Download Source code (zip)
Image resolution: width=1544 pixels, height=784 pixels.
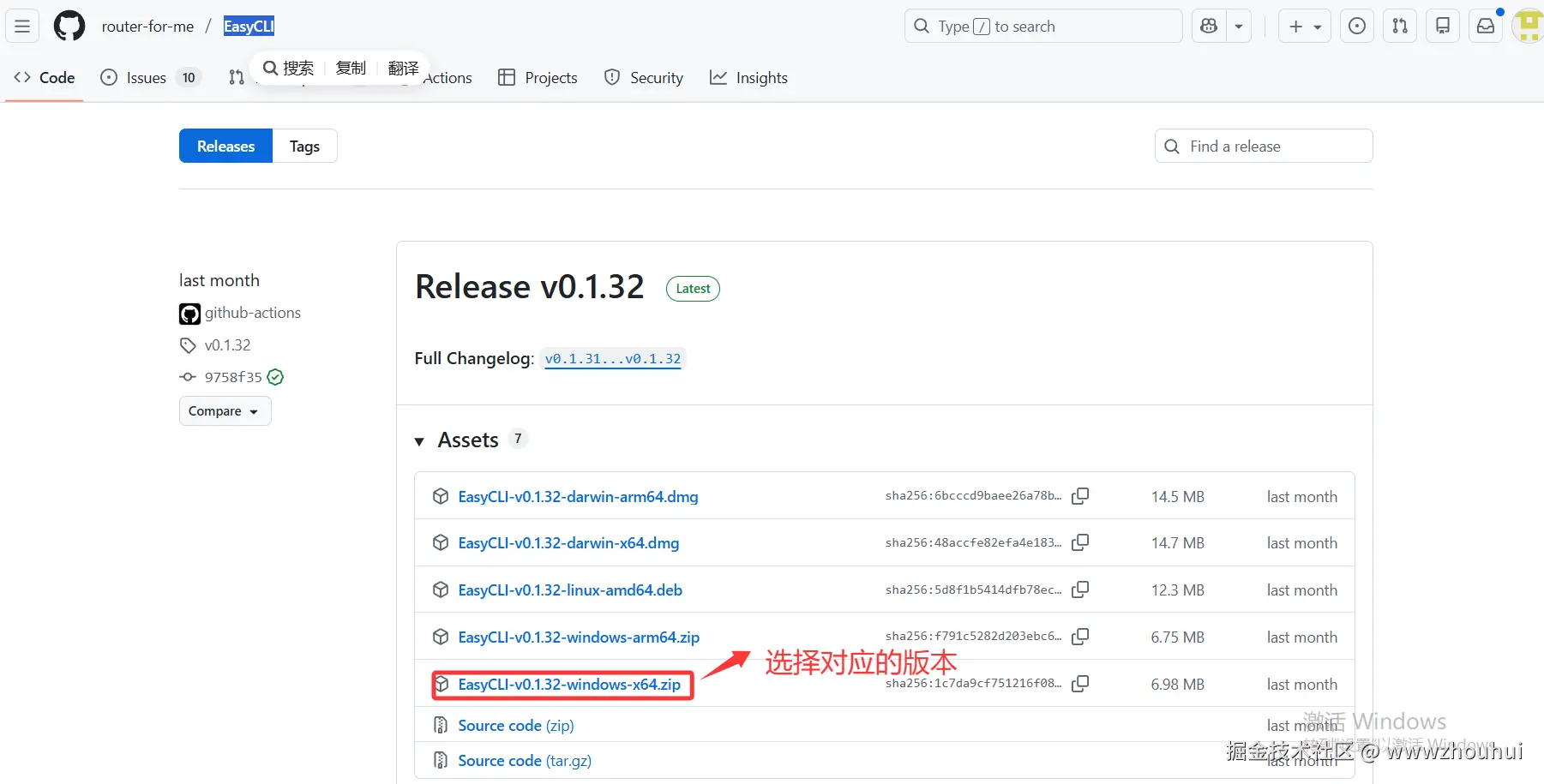coord(516,726)
